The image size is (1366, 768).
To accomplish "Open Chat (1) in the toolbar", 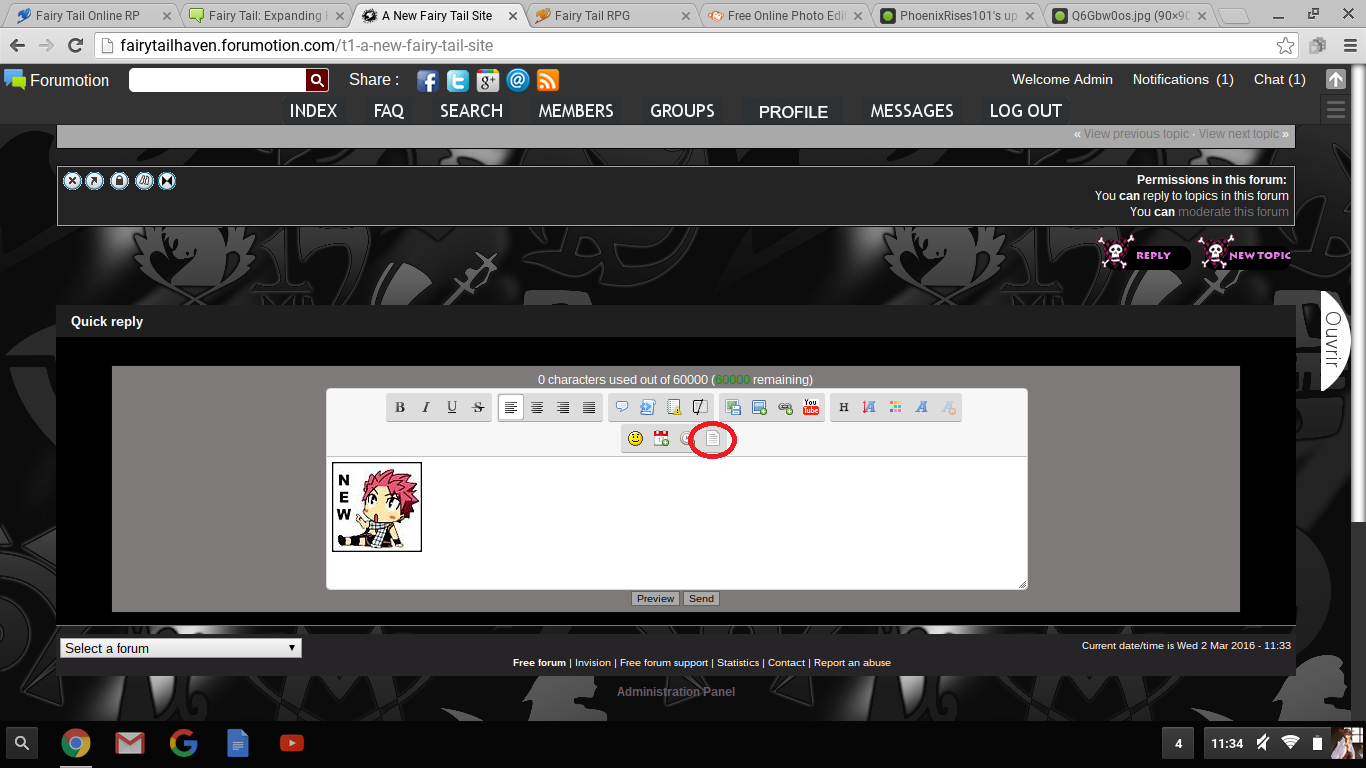I will pyautogui.click(x=1280, y=79).
